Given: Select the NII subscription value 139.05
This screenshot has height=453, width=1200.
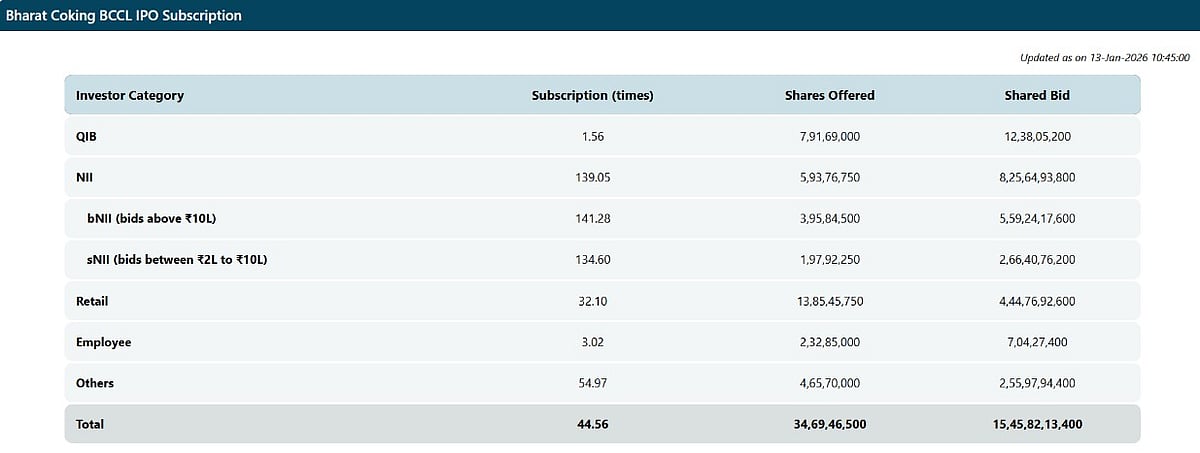Looking at the screenshot, I should pyautogui.click(x=592, y=176).
